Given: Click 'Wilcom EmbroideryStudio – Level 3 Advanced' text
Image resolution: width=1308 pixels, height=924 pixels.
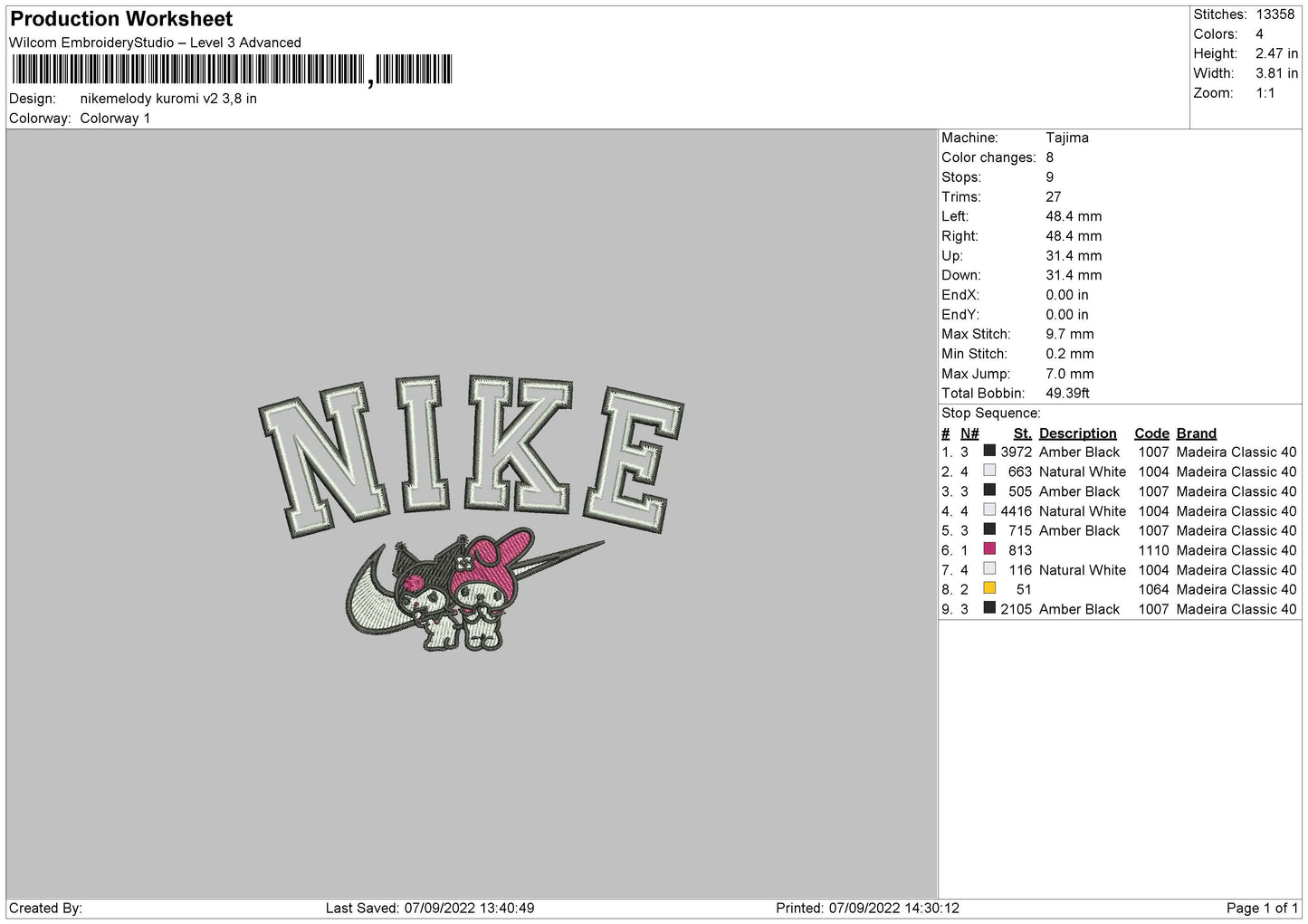Looking at the screenshot, I should (155, 43).
